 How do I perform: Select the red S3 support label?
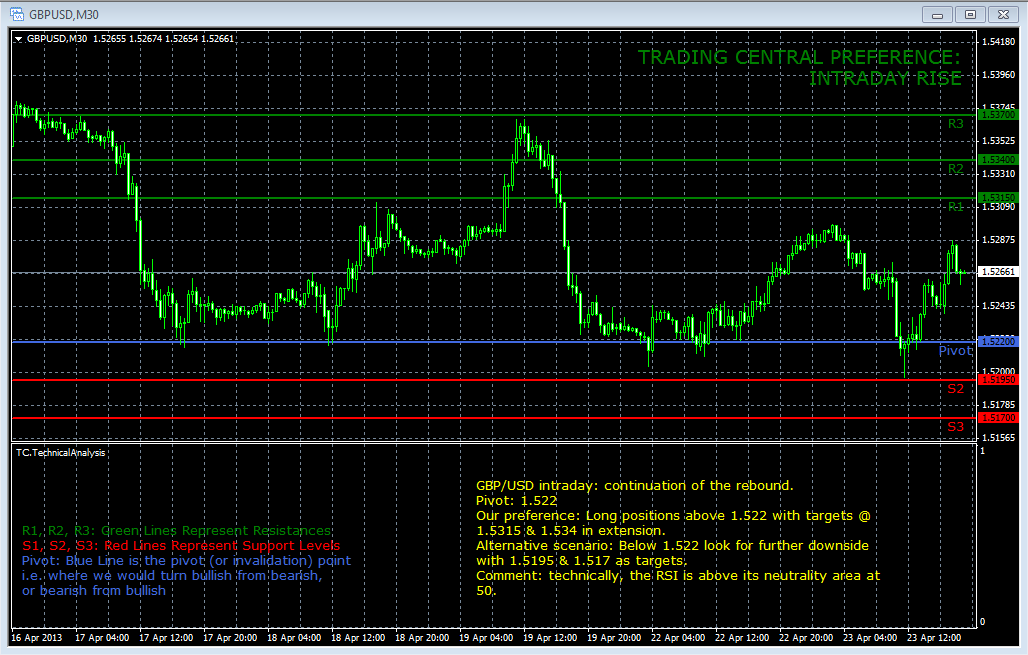pyautogui.click(x=956, y=427)
